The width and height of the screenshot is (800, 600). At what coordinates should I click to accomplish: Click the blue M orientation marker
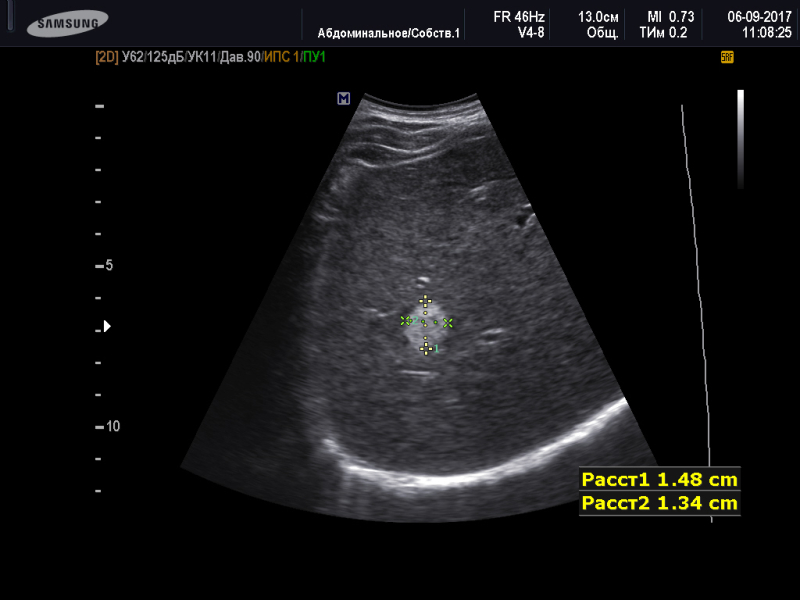tap(344, 98)
